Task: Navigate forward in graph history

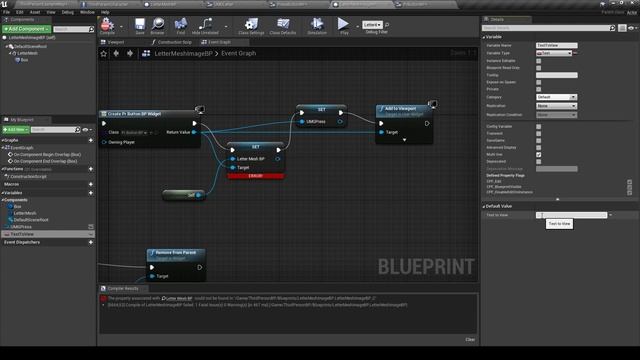Action: click(x=130, y=53)
